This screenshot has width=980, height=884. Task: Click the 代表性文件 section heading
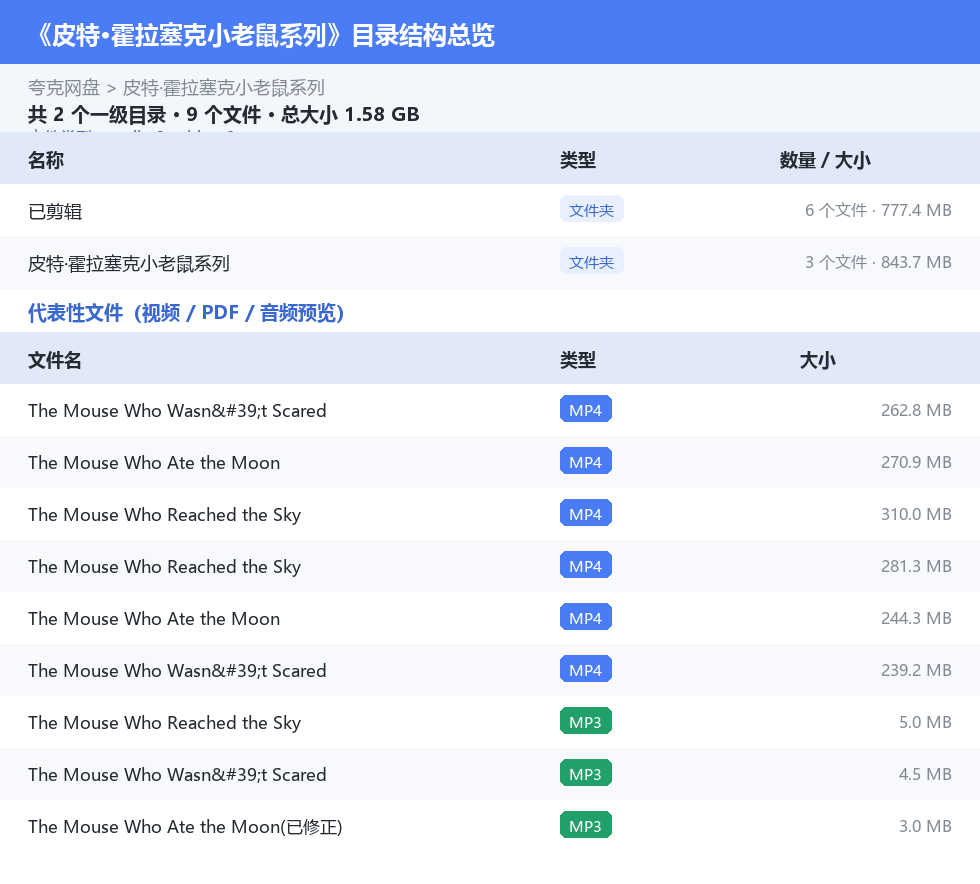point(186,313)
